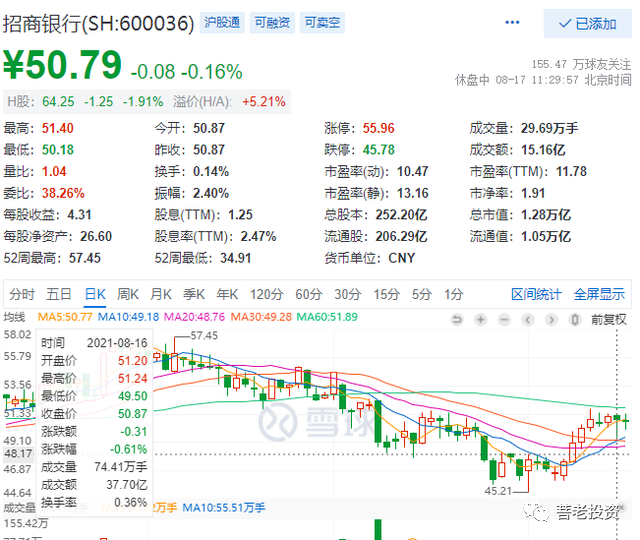Switch to the 分时 chart tab
This screenshot has width=640, height=540.
click(x=22, y=294)
